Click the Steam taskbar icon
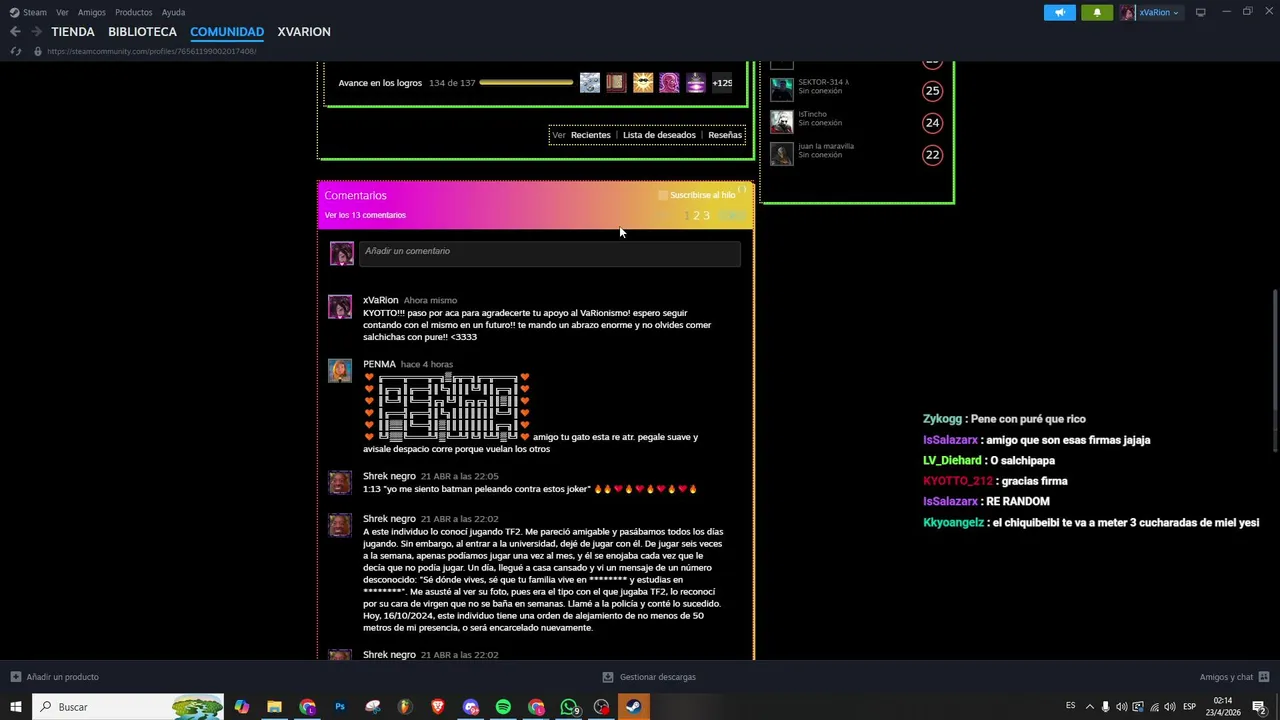The width and height of the screenshot is (1280, 720). coord(634,707)
